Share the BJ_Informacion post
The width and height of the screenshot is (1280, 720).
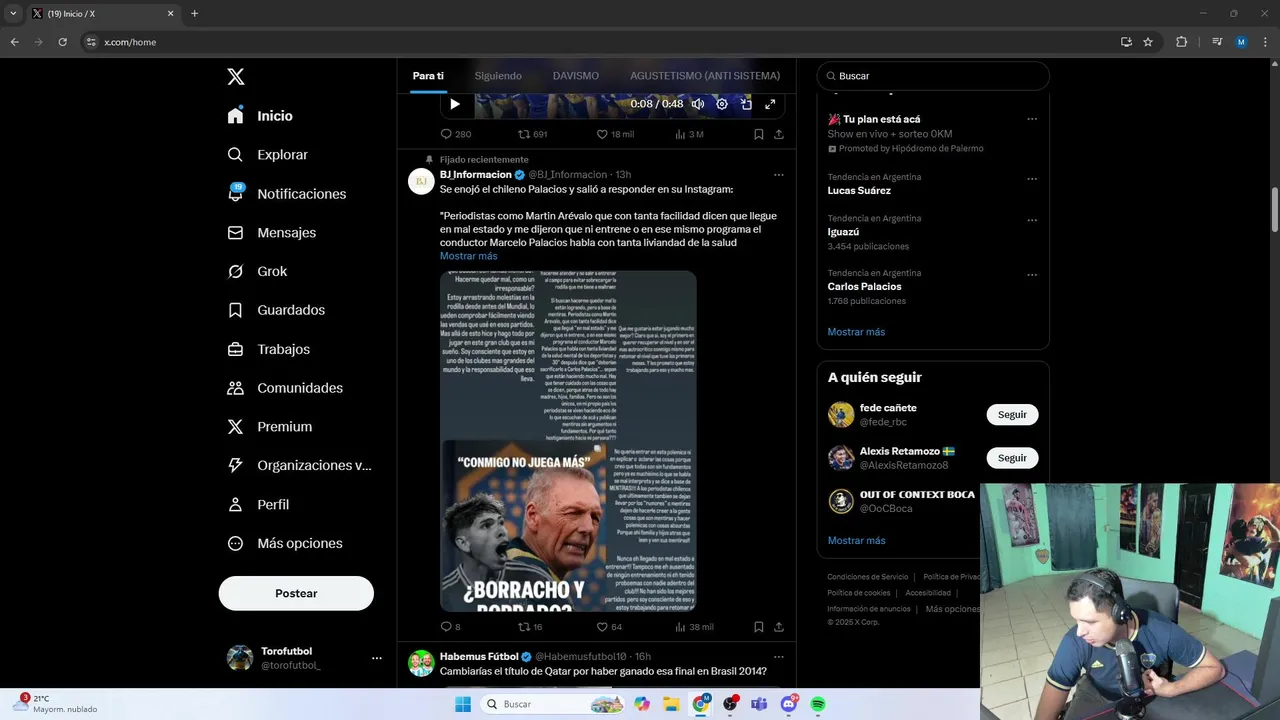click(x=779, y=627)
